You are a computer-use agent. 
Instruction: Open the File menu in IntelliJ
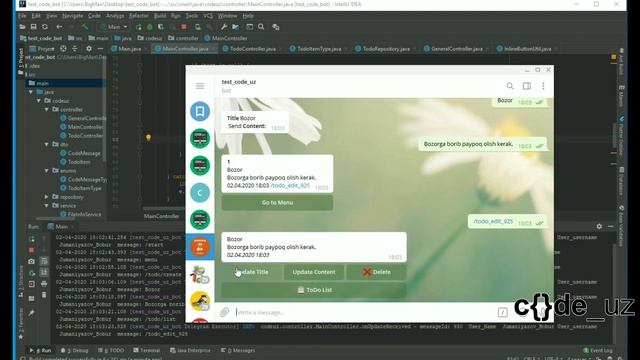22,16
